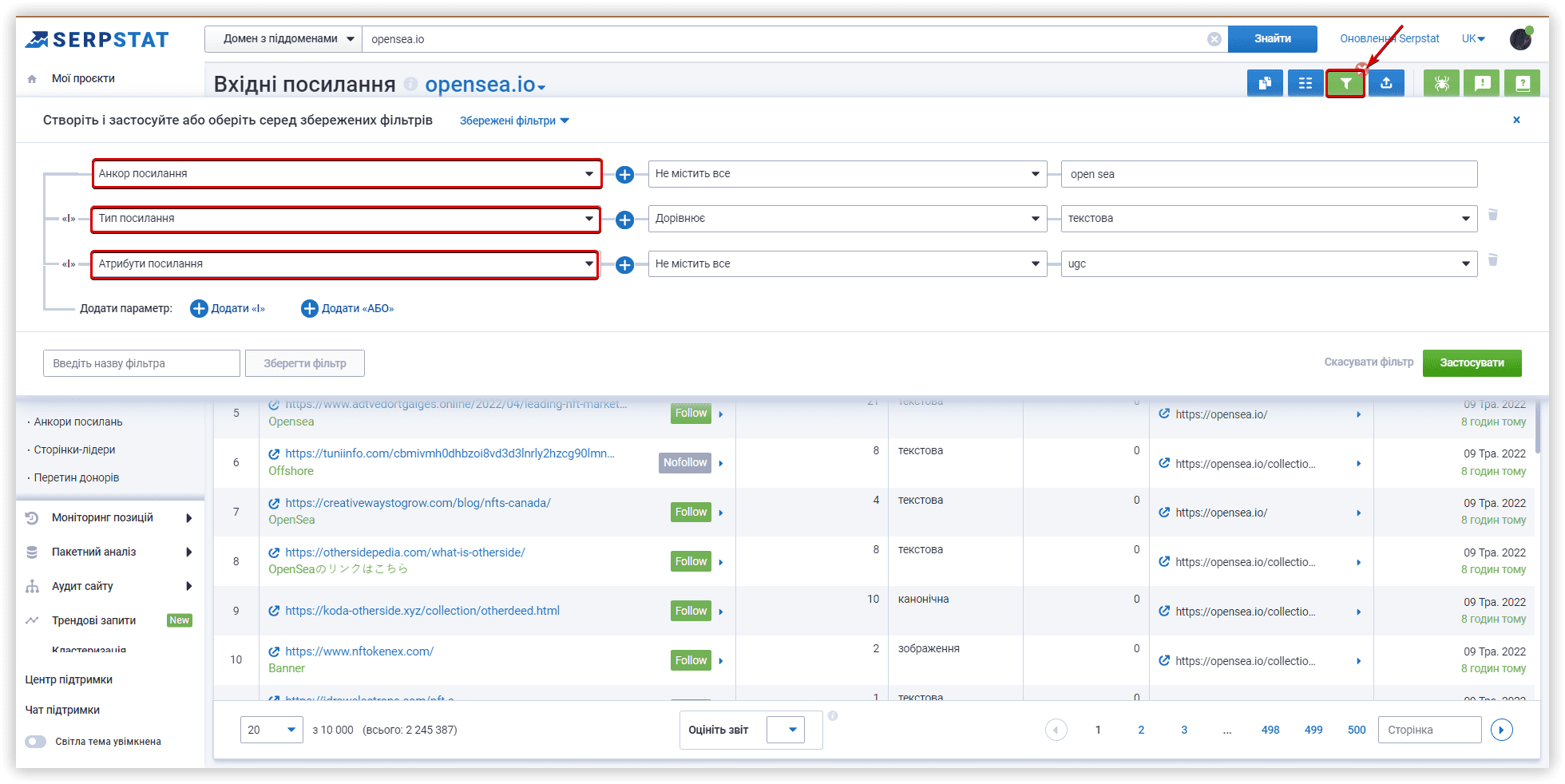Click the Serpstat logo
This screenshot has width=1565, height=784.
[97, 39]
